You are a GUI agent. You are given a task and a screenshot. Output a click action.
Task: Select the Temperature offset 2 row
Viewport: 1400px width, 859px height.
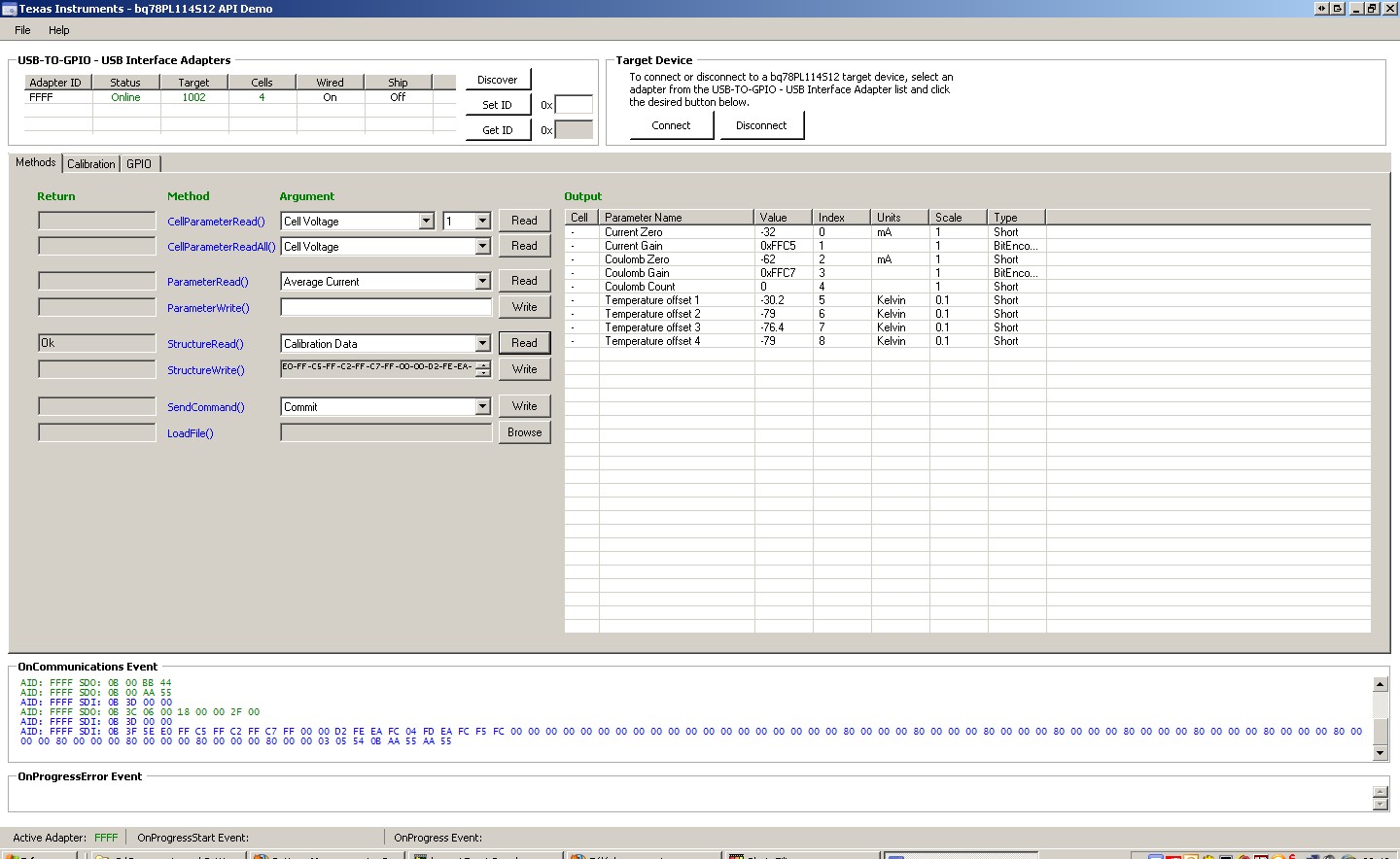coord(967,314)
